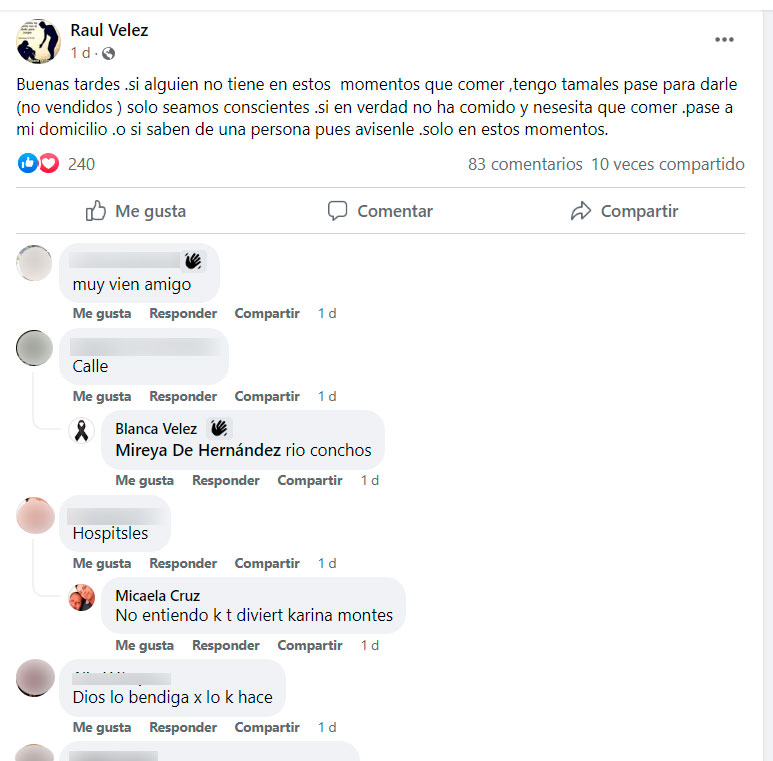
Task: Reply to the 'muy vien amigo' comment
Action: coord(183,313)
